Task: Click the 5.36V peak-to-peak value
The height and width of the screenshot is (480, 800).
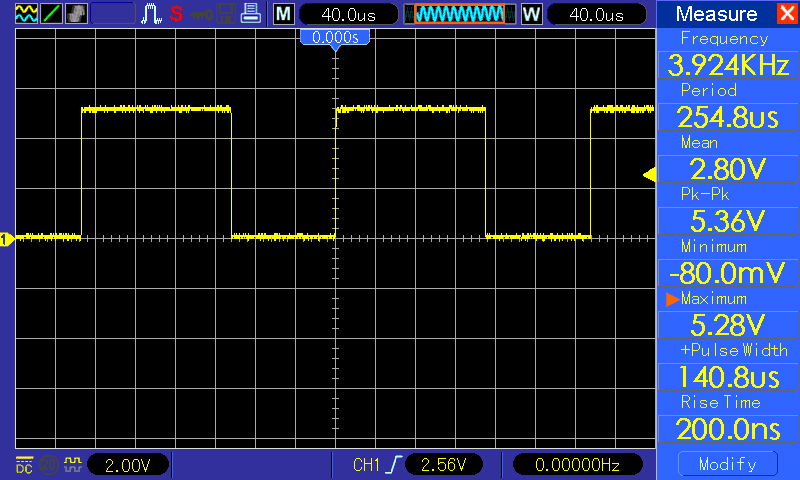Action: coord(728,221)
